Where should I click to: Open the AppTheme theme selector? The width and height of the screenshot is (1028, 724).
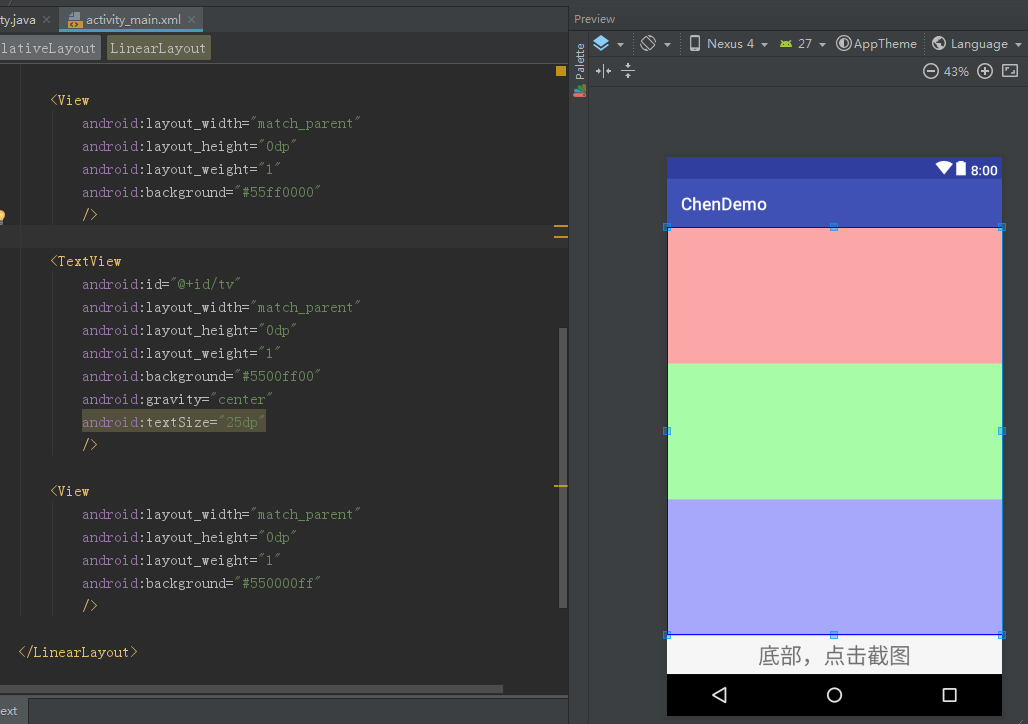coord(877,44)
